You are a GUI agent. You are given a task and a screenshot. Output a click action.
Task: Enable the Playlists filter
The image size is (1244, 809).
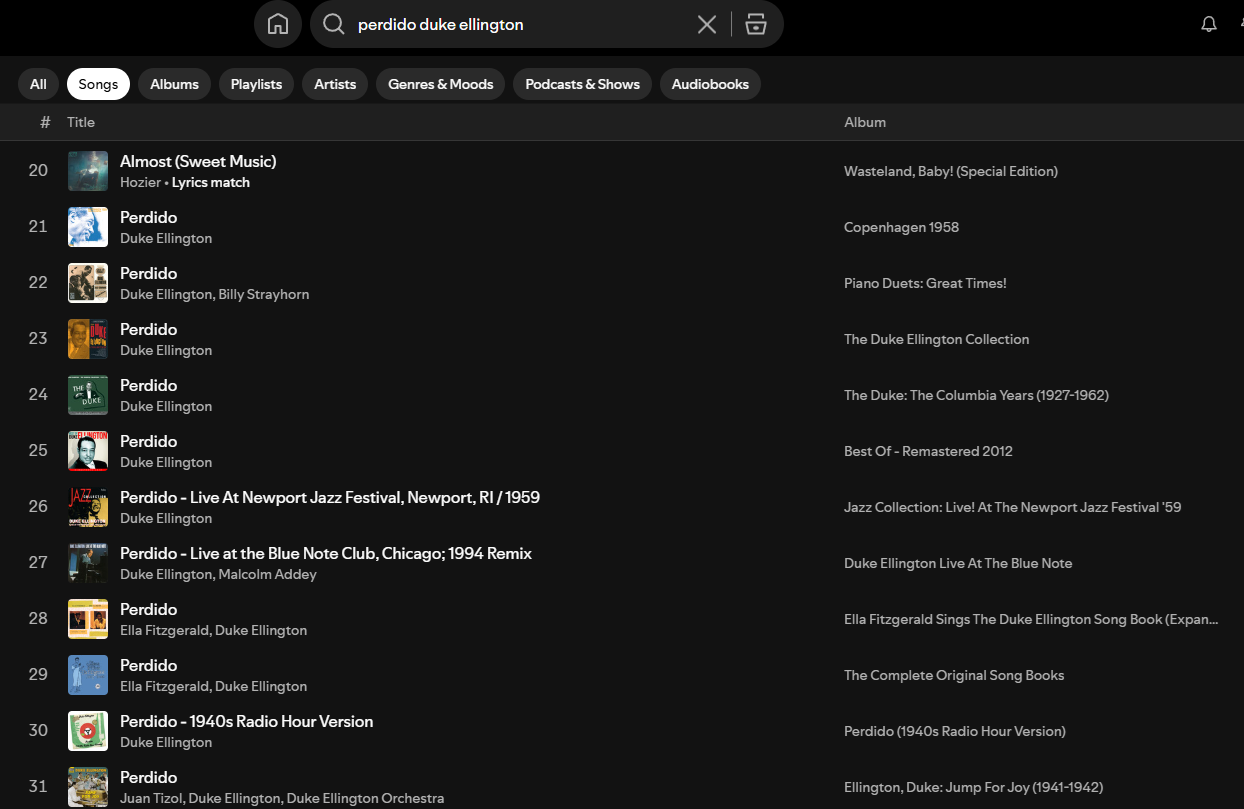pyautogui.click(x=256, y=84)
